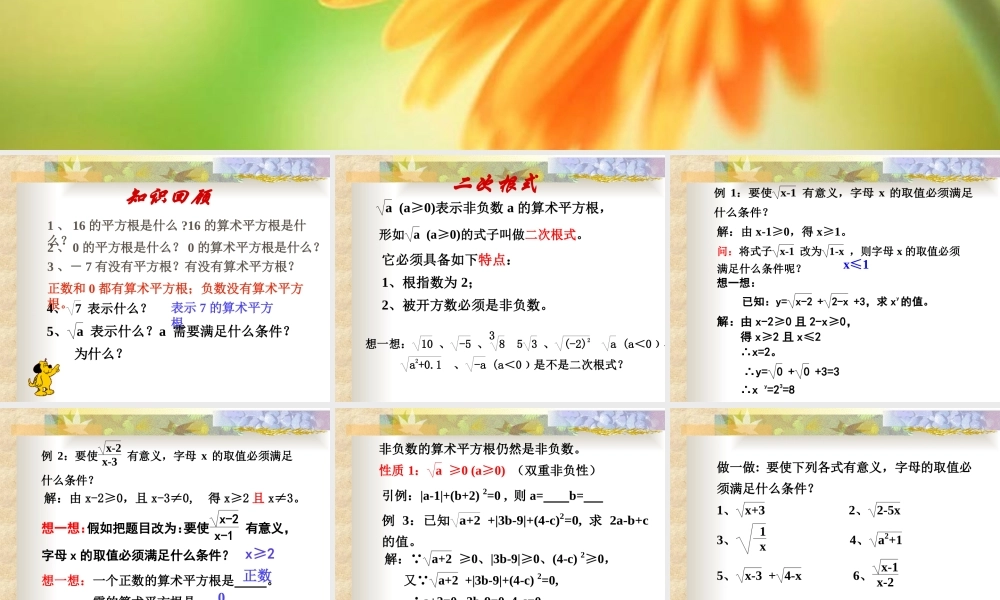Click solution 解:由x-1≥0,得x≥1
Viewport: 1000px width, 600px height.
point(782,231)
